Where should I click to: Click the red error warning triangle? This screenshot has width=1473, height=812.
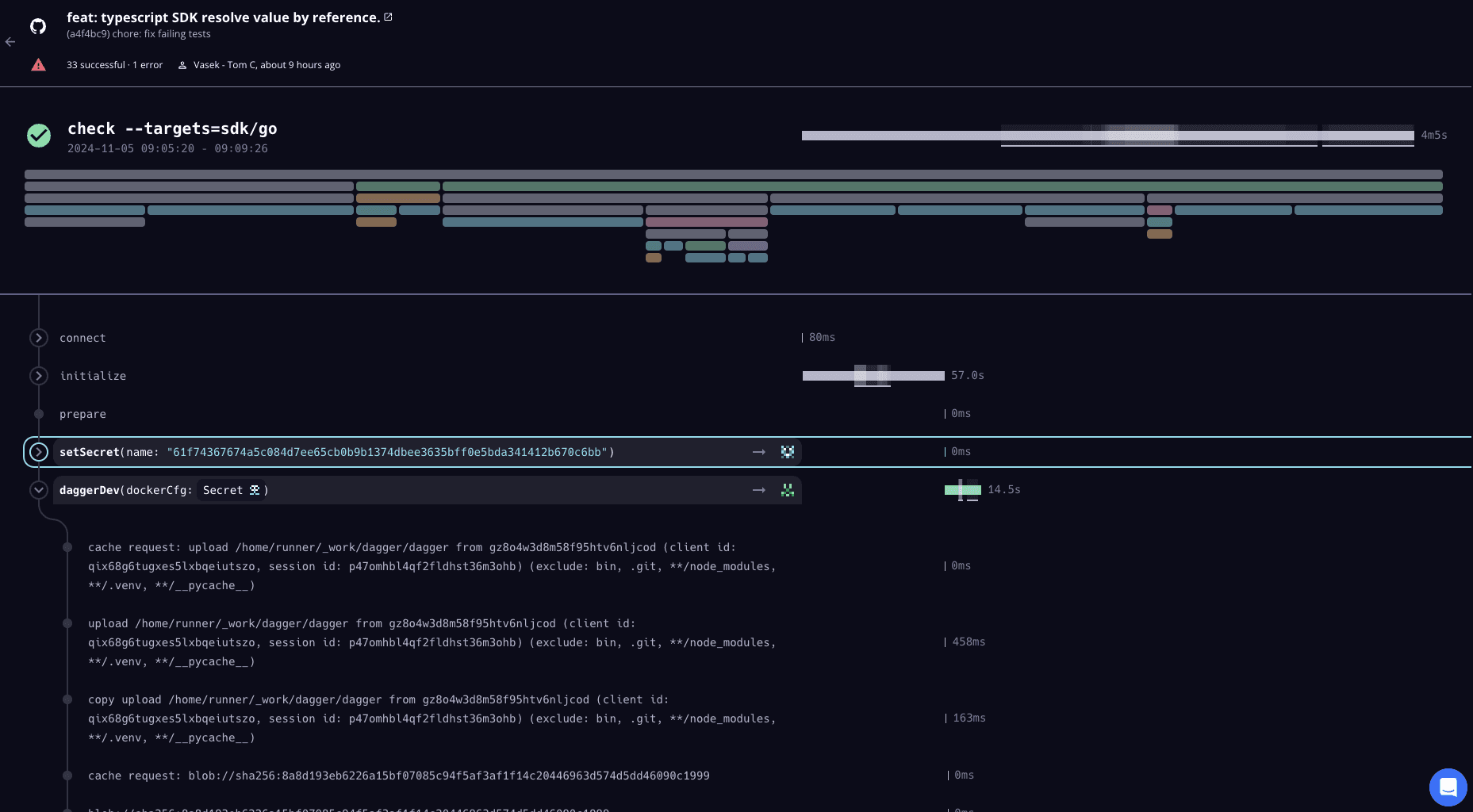tap(38, 64)
